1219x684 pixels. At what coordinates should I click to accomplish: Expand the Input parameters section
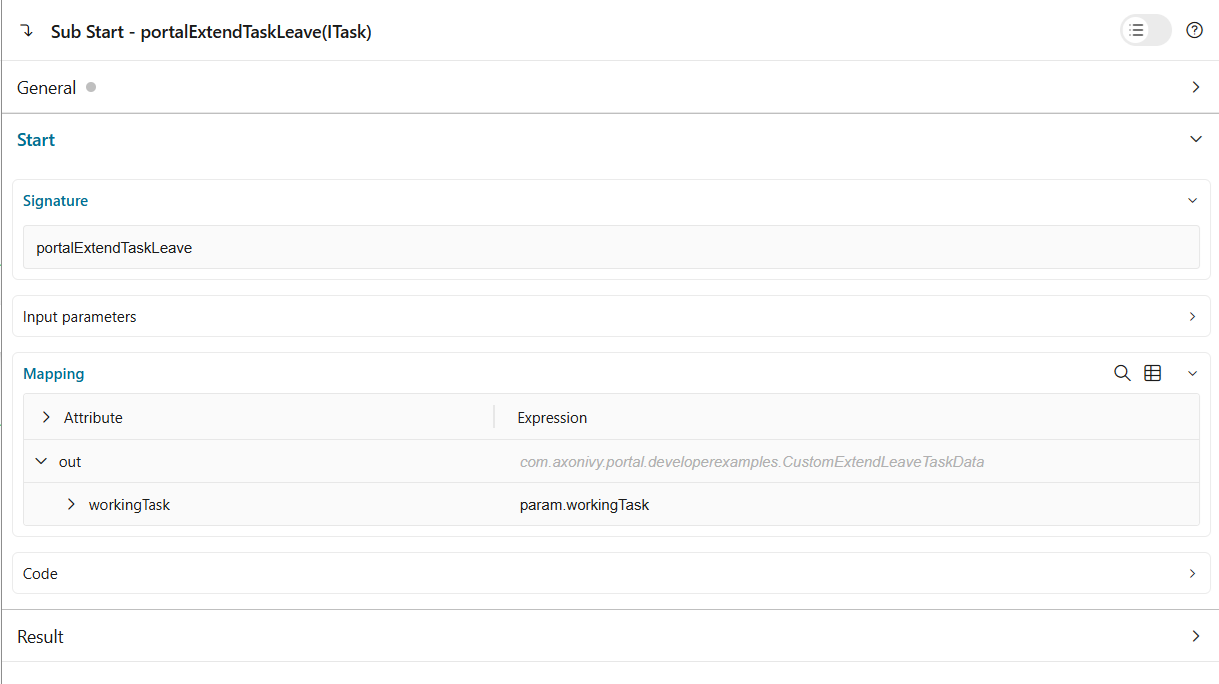[1192, 316]
